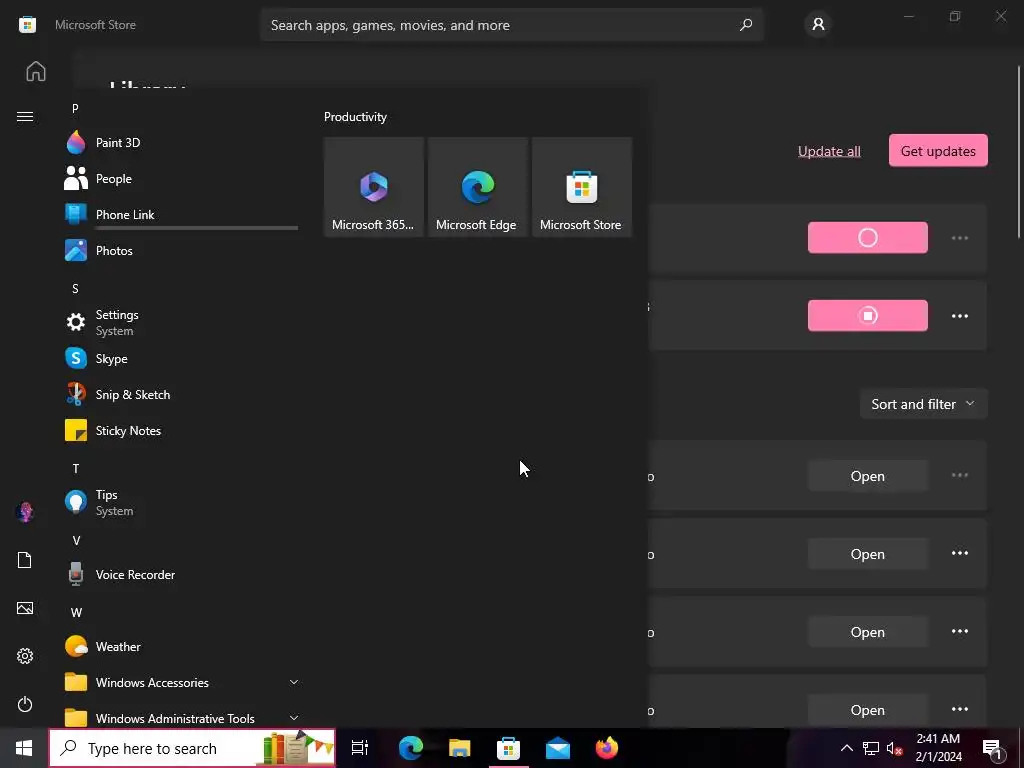Click the Microsoft Store vertical scrollbar
The width and height of the screenshot is (1024, 768).
[1020, 152]
